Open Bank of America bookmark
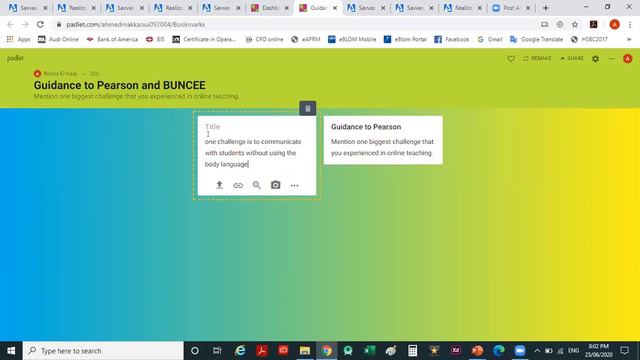Screen dimensions: 640x360 [112, 39]
